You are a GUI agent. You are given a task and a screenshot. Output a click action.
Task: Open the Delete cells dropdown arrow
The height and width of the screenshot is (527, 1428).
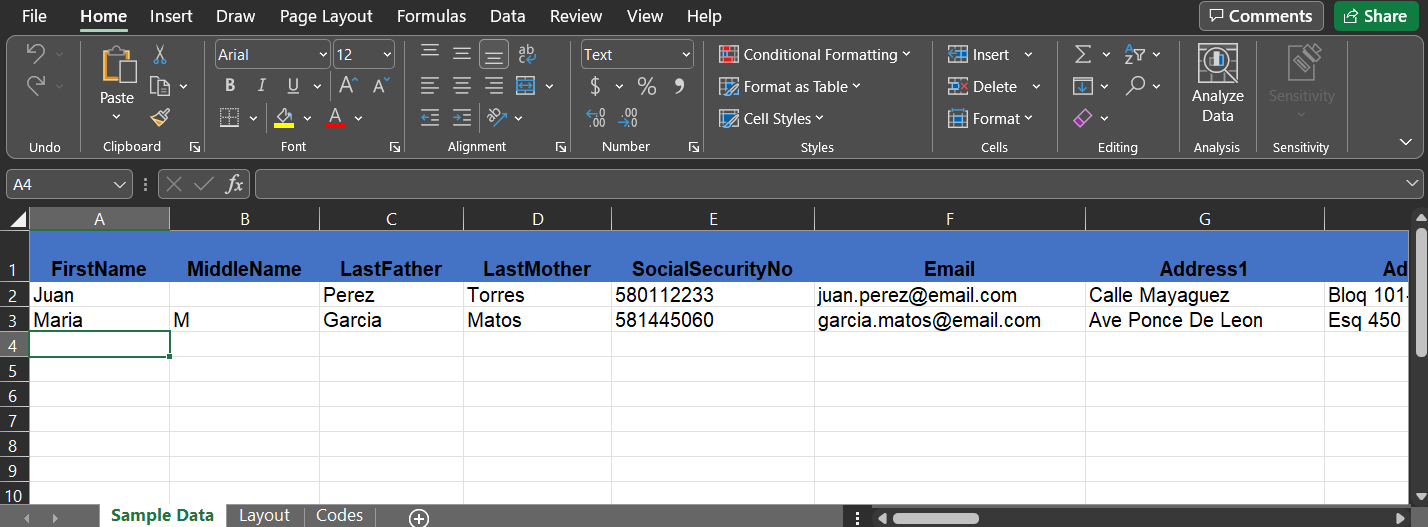click(x=1036, y=86)
